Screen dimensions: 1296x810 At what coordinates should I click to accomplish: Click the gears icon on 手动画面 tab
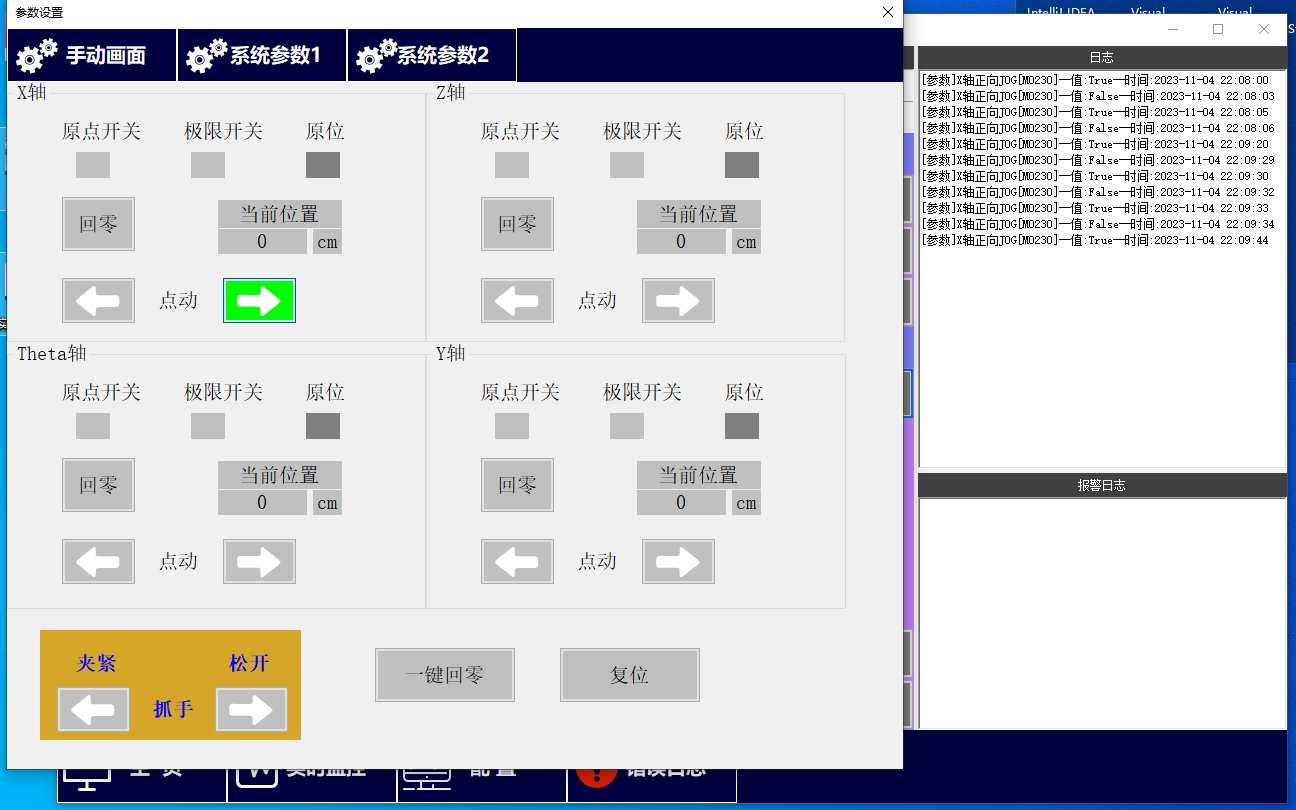tap(37, 55)
